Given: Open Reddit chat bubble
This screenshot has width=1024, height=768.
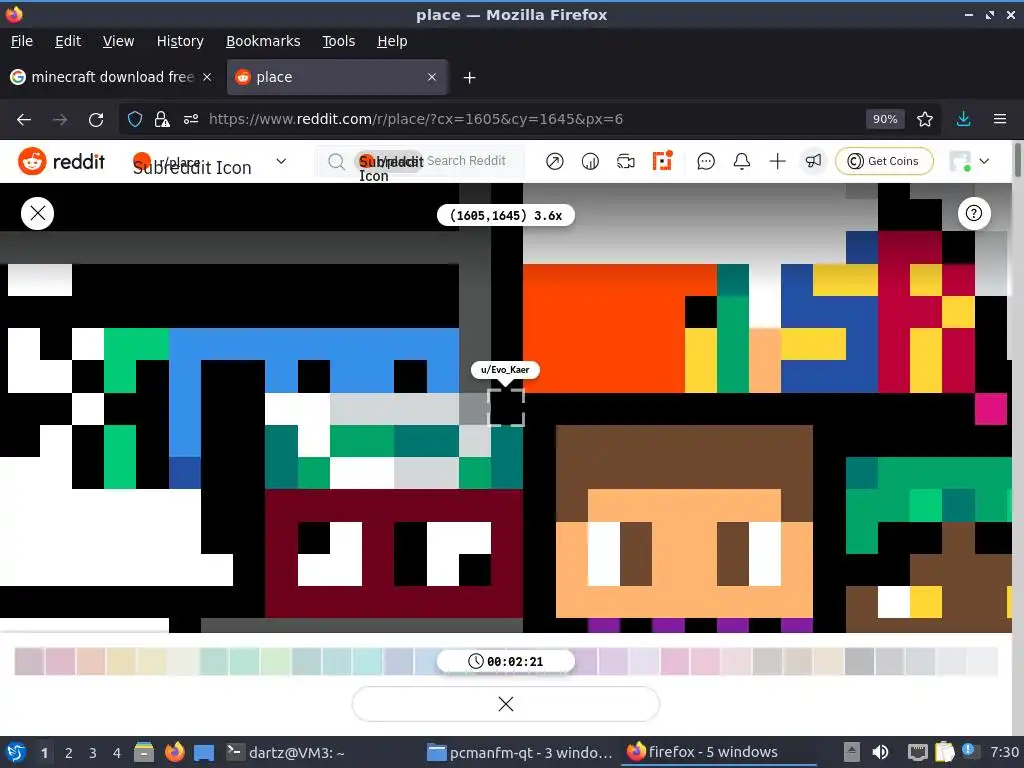Looking at the screenshot, I should pos(706,161).
